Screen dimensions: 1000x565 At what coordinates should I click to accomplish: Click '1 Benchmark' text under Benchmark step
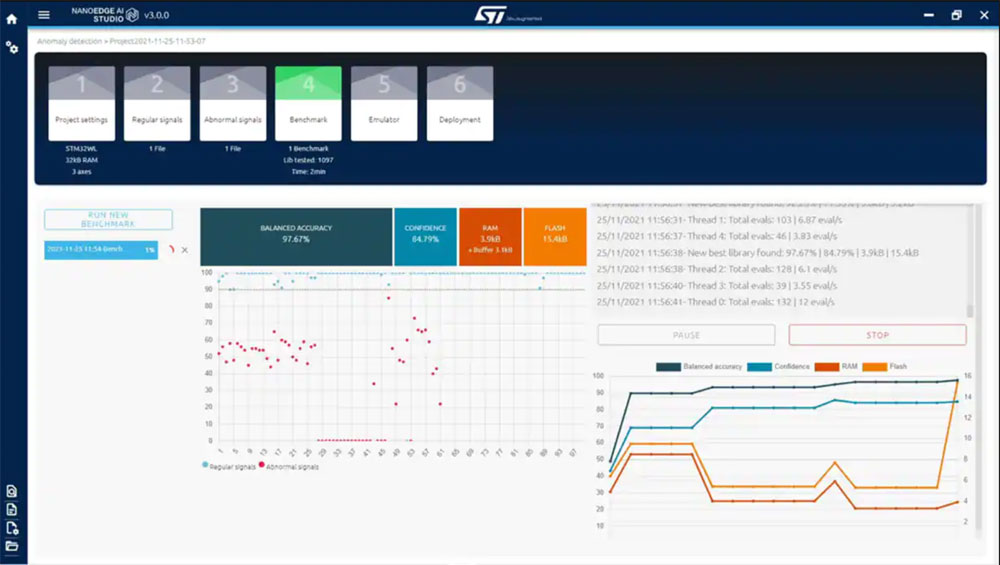308,149
